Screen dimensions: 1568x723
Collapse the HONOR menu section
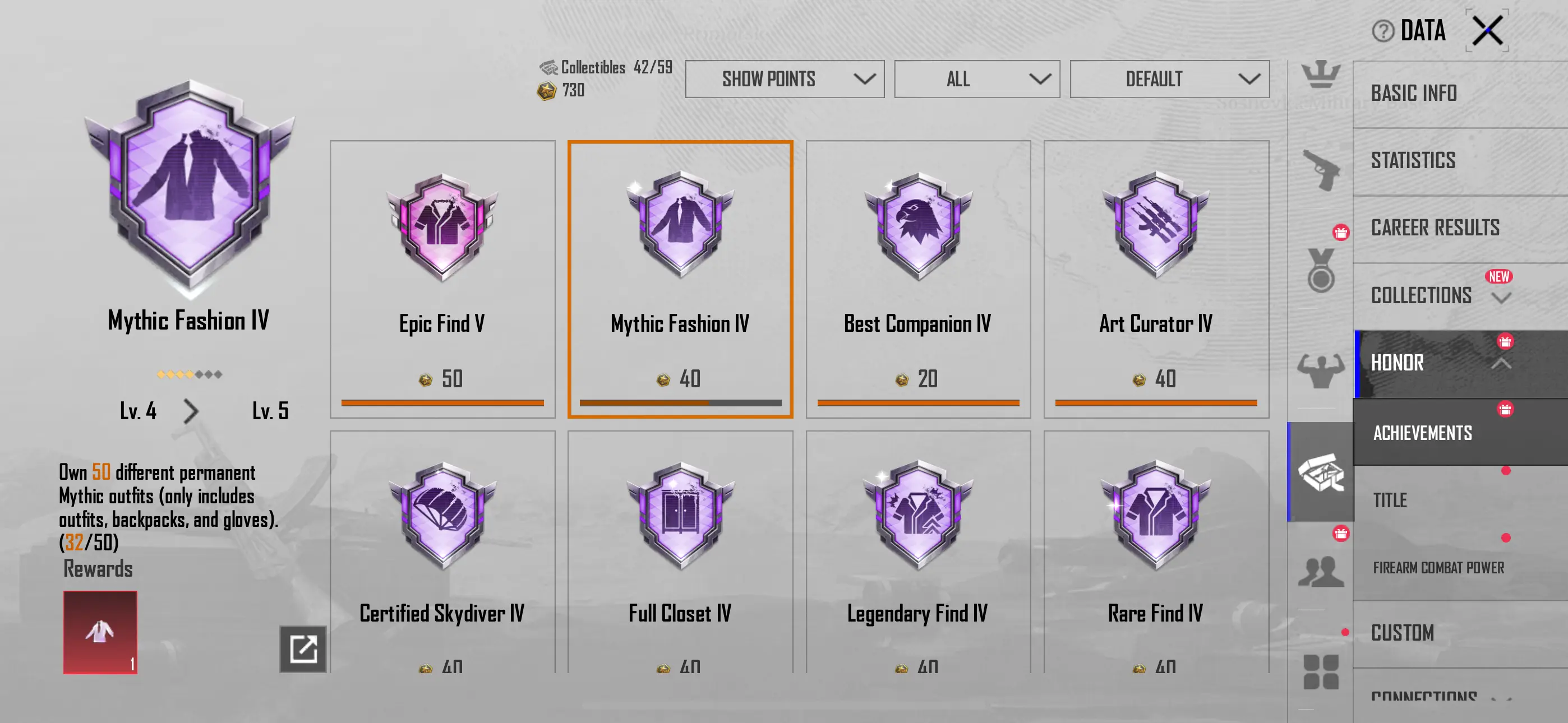1460,363
